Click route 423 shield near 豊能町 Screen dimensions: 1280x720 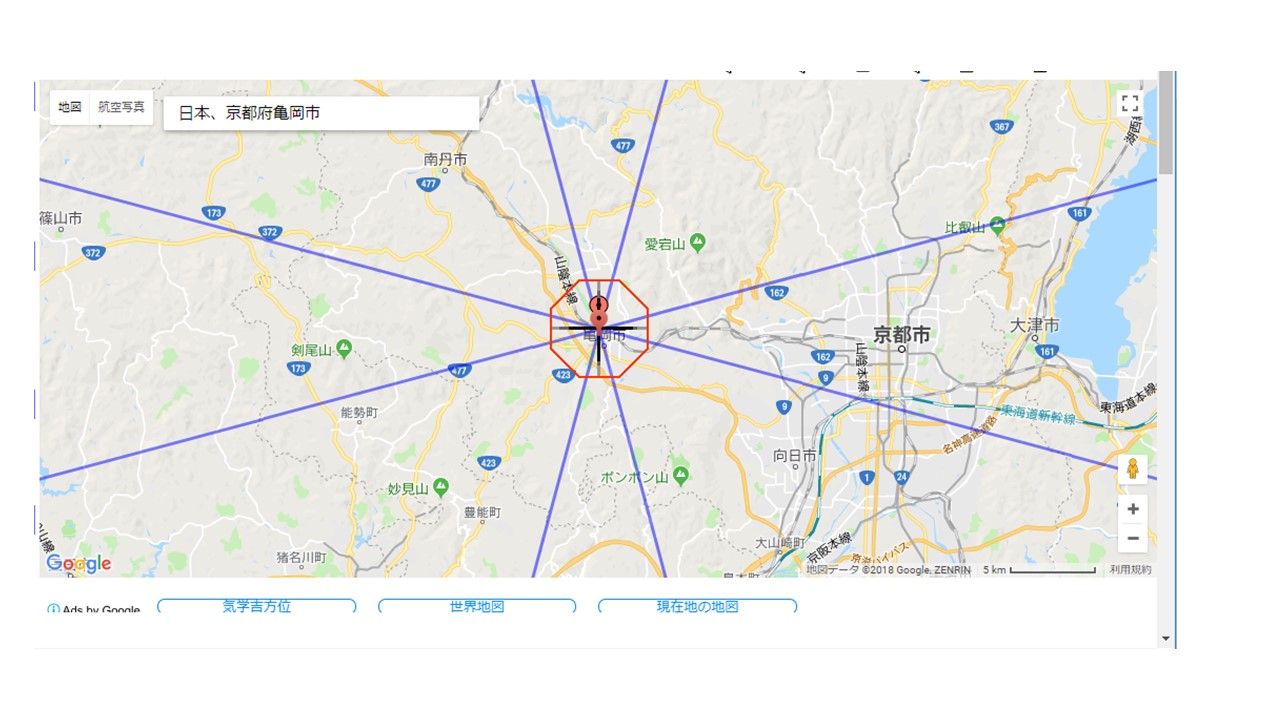(488, 463)
